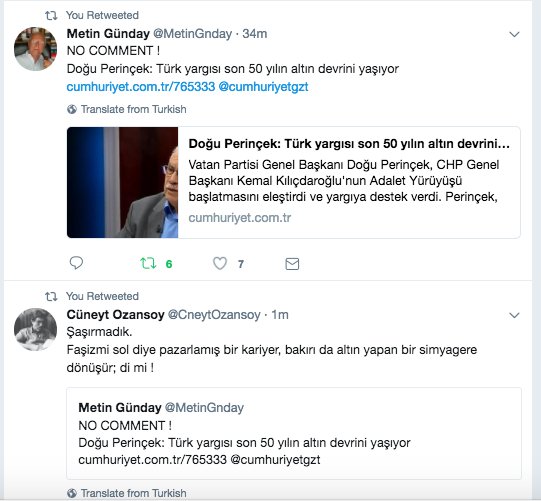Open the quoted Metin Günday tweet box
The width and height of the screenshot is (541, 501).
294,433
